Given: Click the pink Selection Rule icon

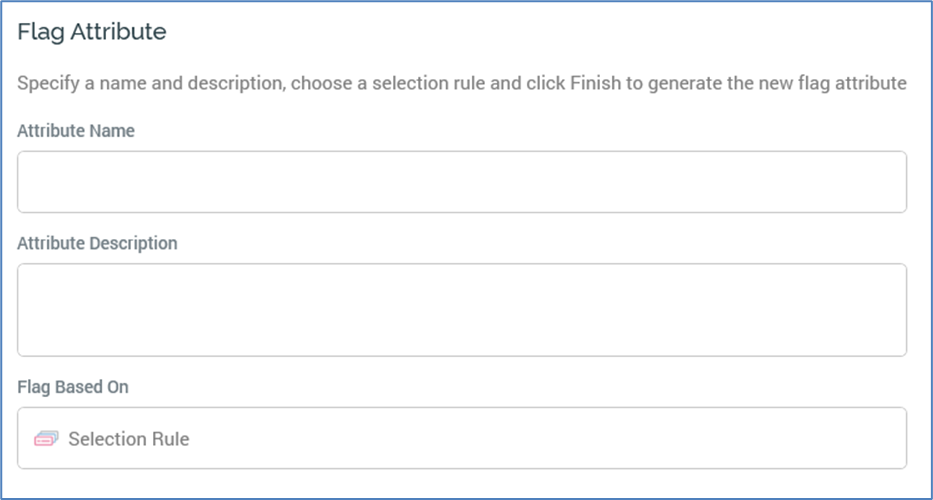Looking at the screenshot, I should click(46, 438).
